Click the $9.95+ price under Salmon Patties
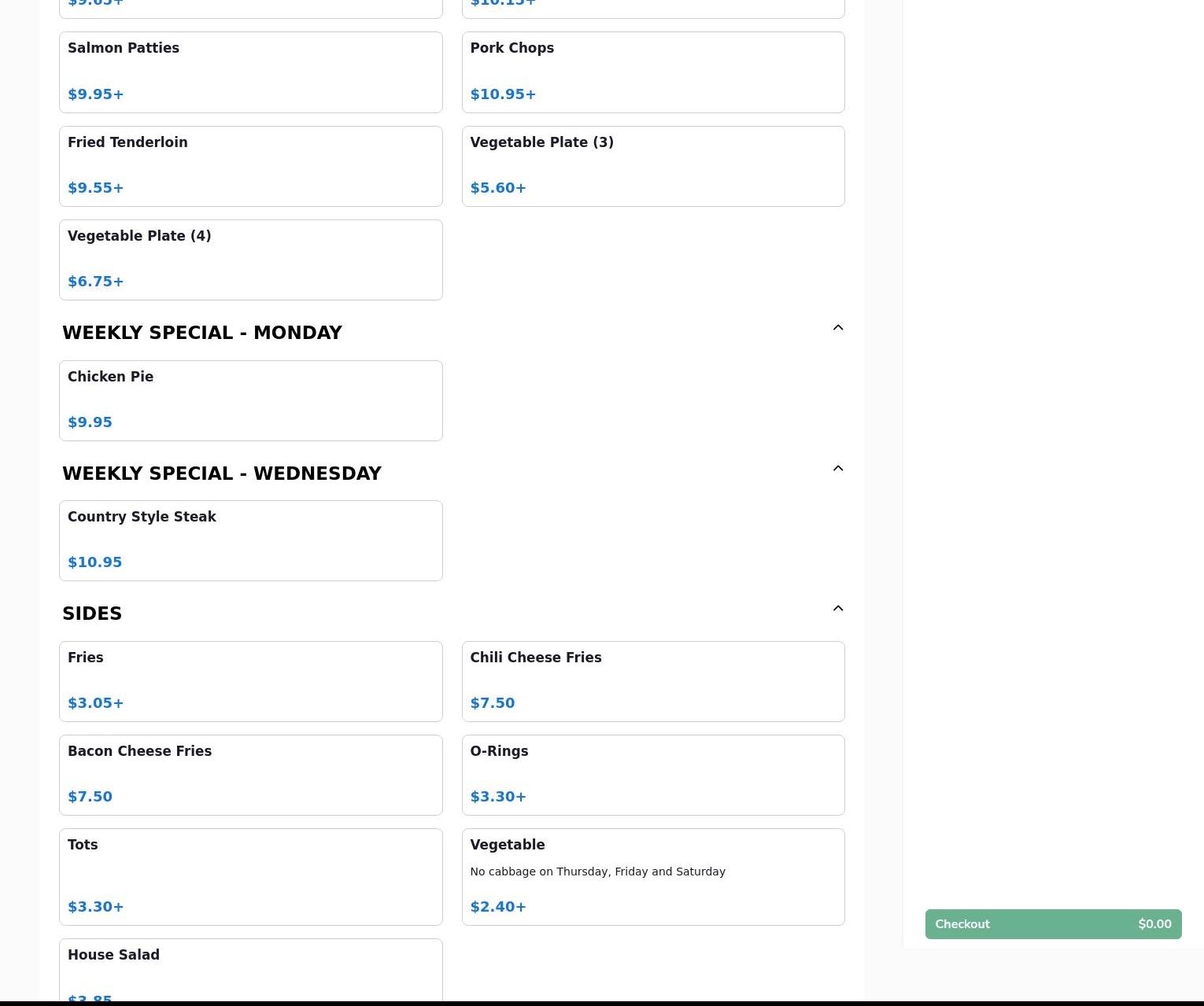 tap(96, 94)
